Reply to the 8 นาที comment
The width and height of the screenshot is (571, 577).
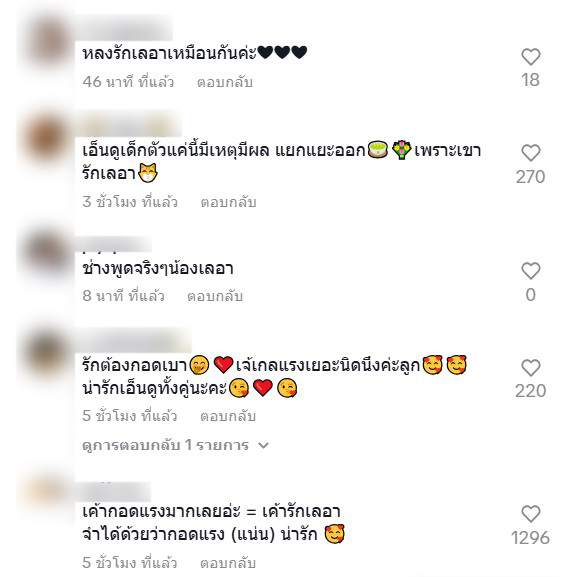tap(215, 296)
